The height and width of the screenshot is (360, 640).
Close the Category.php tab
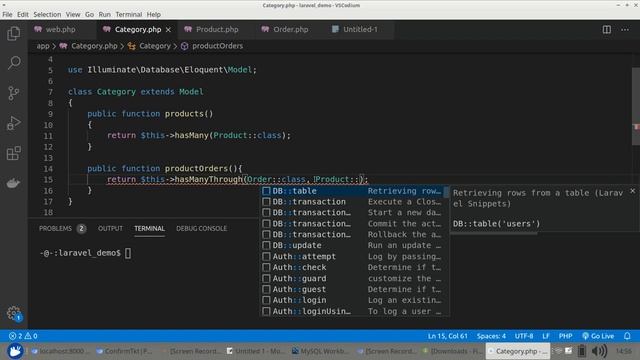pos(168,30)
